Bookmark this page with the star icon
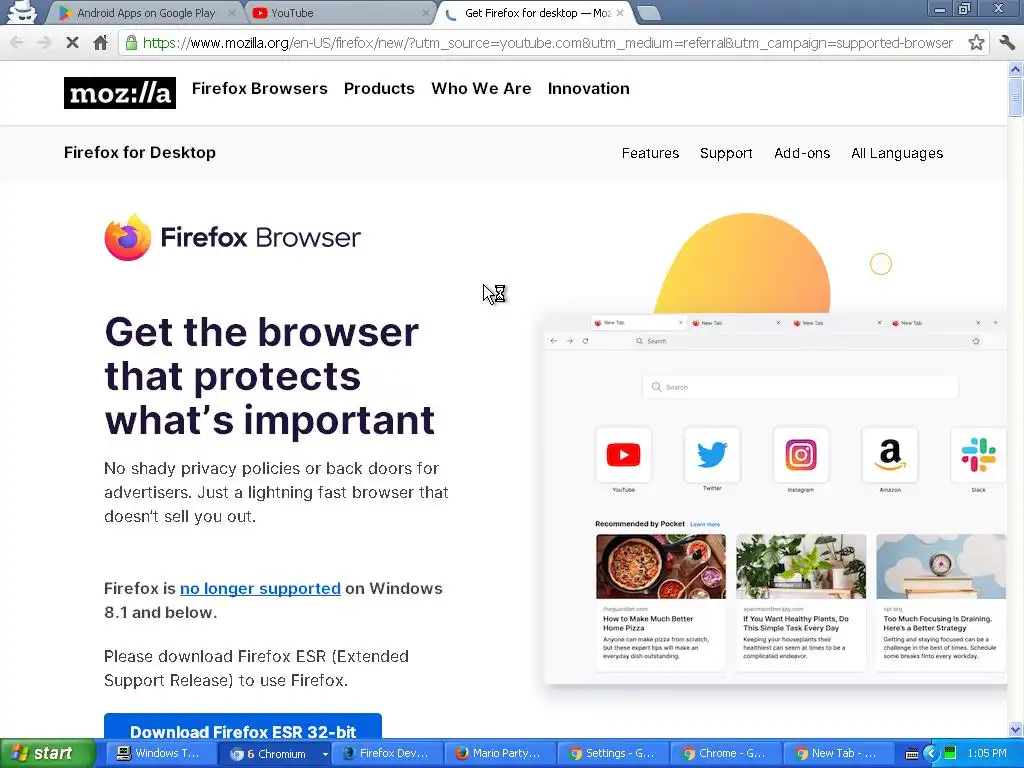The width and height of the screenshot is (1024, 768). 976,43
